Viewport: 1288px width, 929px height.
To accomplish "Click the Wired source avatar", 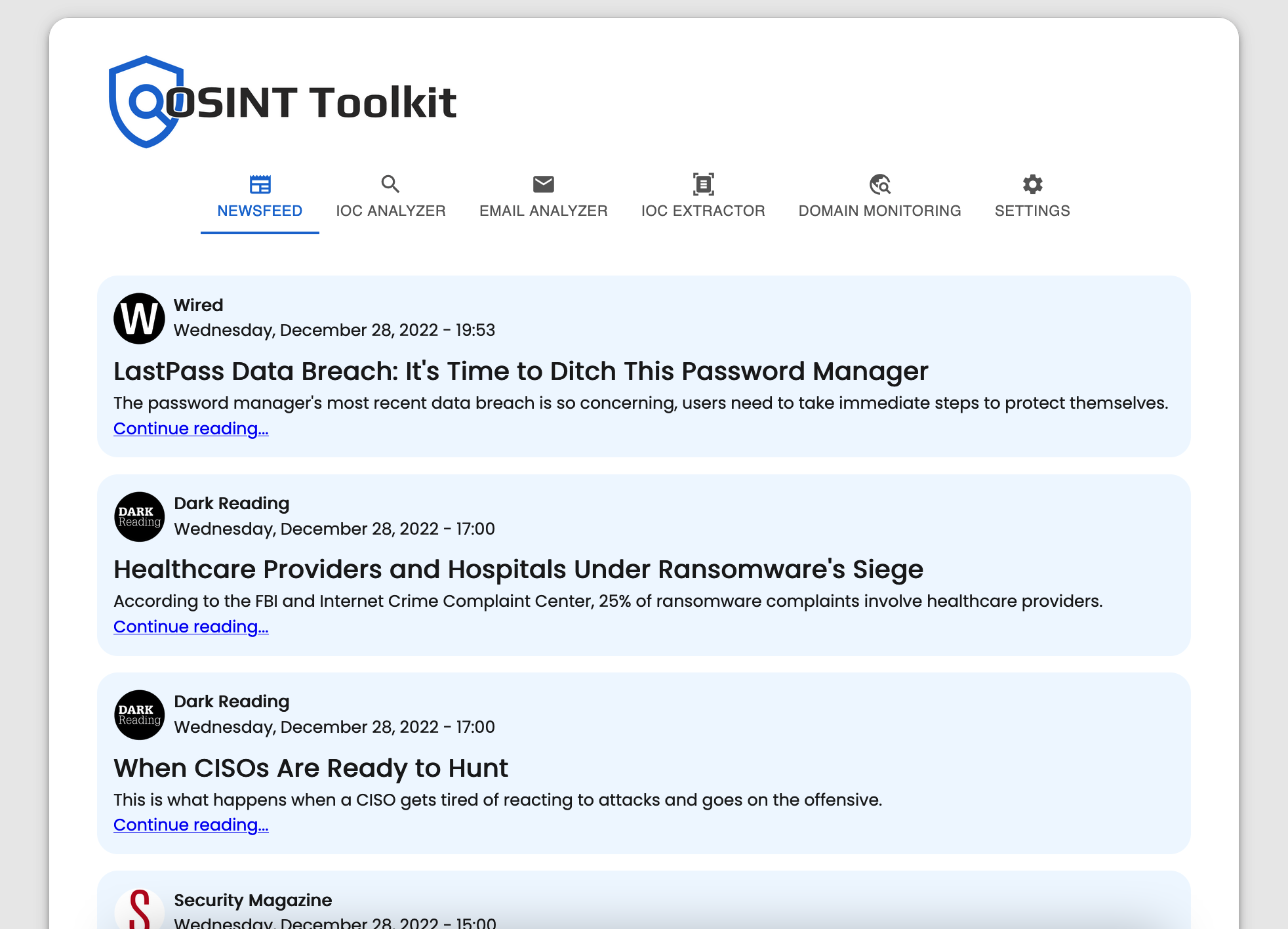I will click(x=139, y=318).
